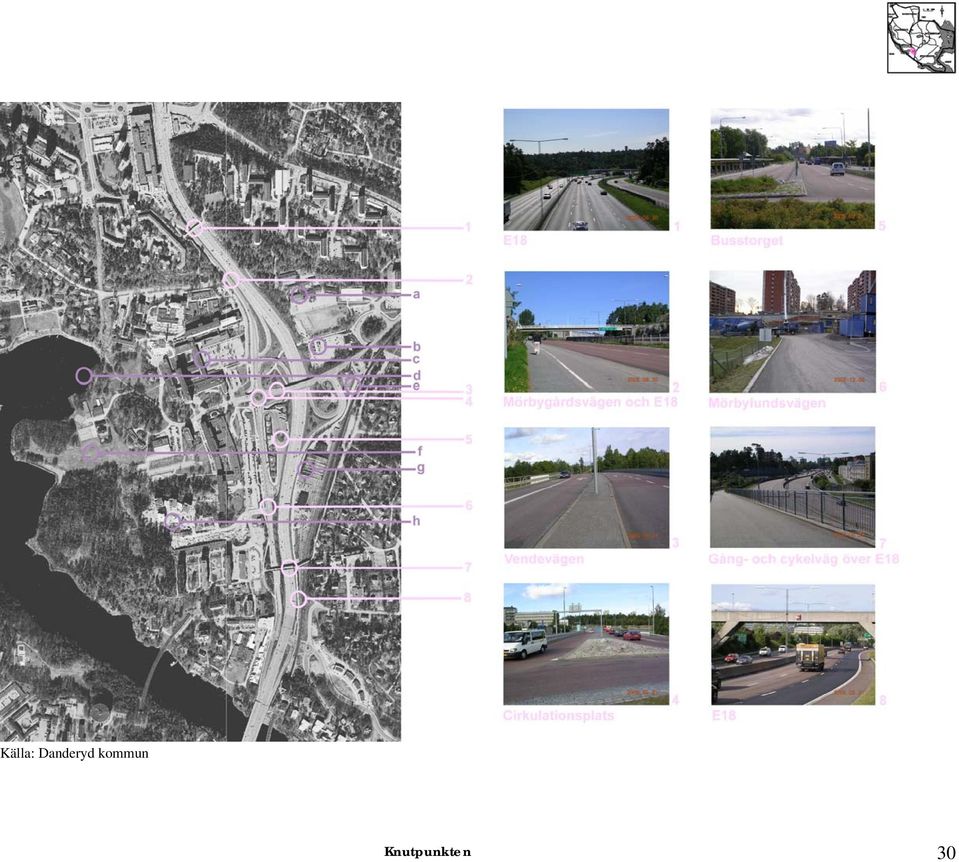Click the circle marker for map point 8
The image size is (959, 862).
click(298, 599)
